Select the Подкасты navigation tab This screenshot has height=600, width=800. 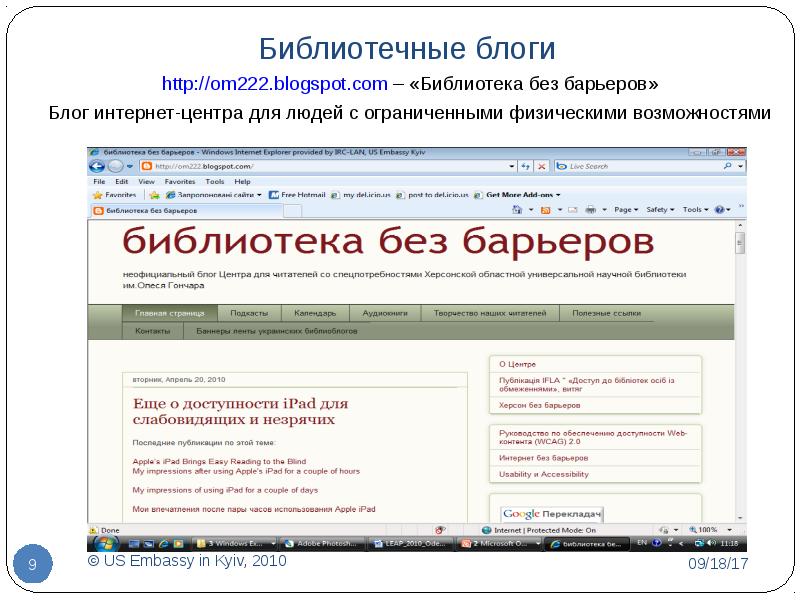point(249,313)
